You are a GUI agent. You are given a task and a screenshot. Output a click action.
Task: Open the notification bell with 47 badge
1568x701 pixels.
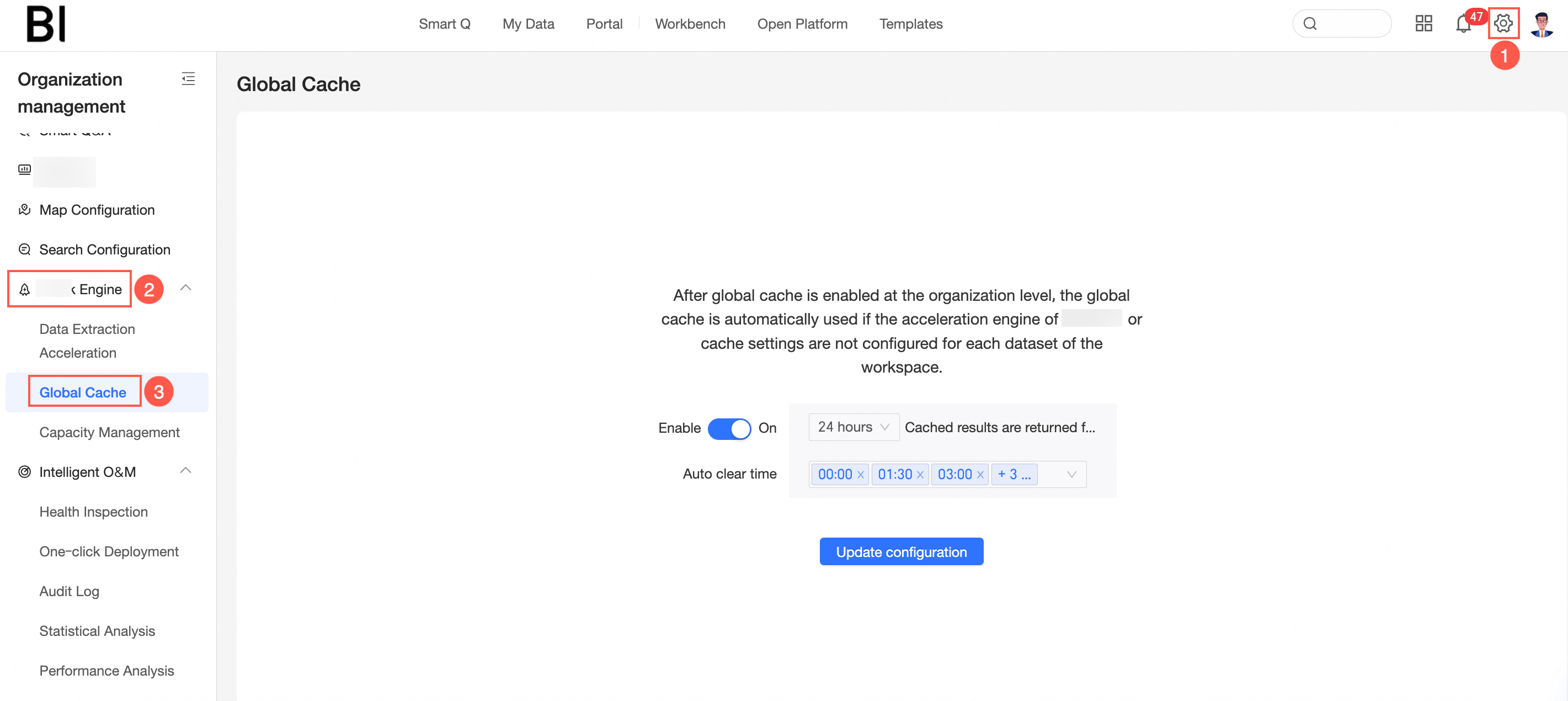1463,24
